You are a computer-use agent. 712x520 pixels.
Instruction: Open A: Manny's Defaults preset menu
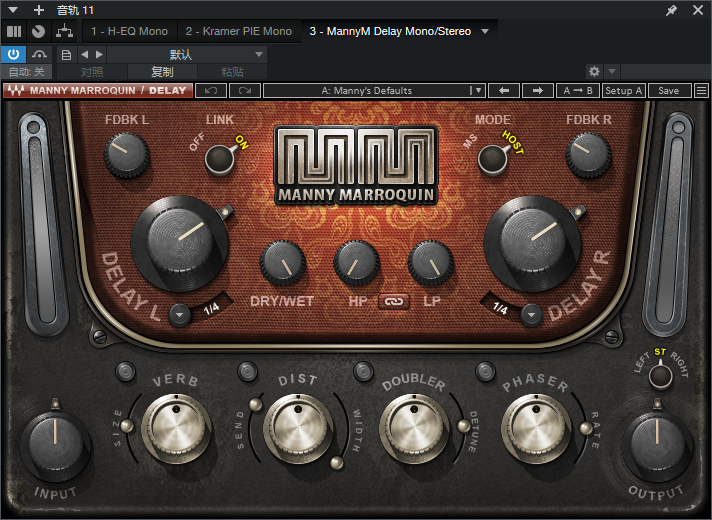(x=374, y=90)
